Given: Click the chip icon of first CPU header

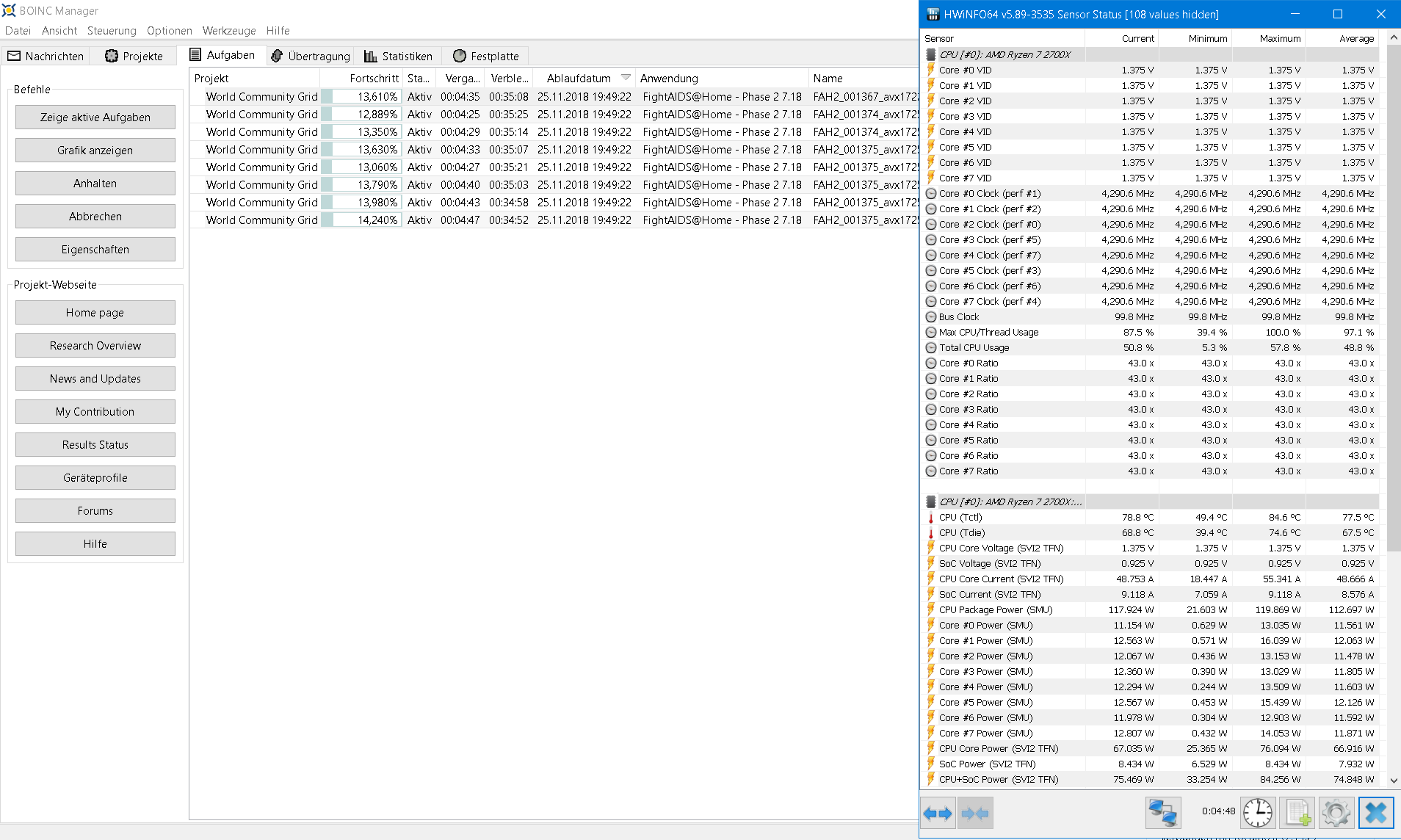Looking at the screenshot, I should 931,54.
